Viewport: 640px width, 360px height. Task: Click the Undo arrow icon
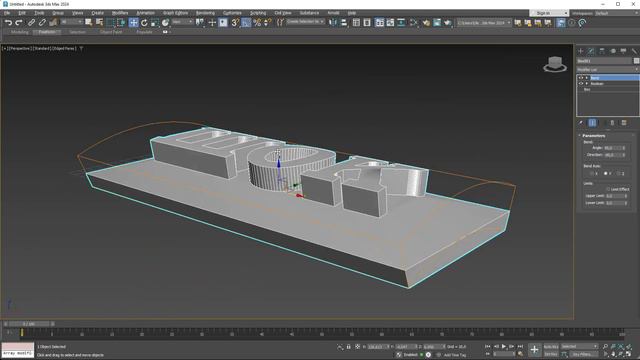pos(8,23)
